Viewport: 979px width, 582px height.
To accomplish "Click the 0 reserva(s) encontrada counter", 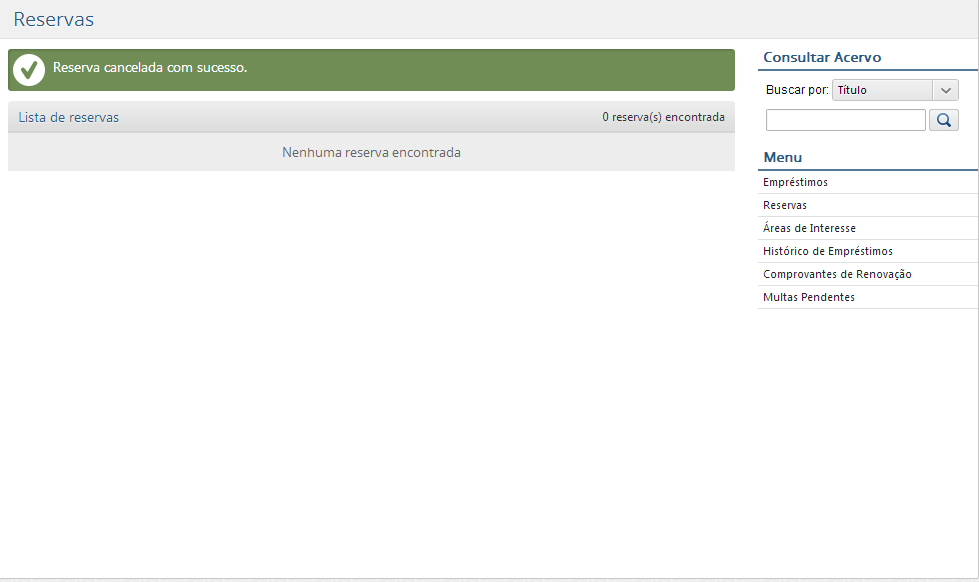I will [x=664, y=117].
